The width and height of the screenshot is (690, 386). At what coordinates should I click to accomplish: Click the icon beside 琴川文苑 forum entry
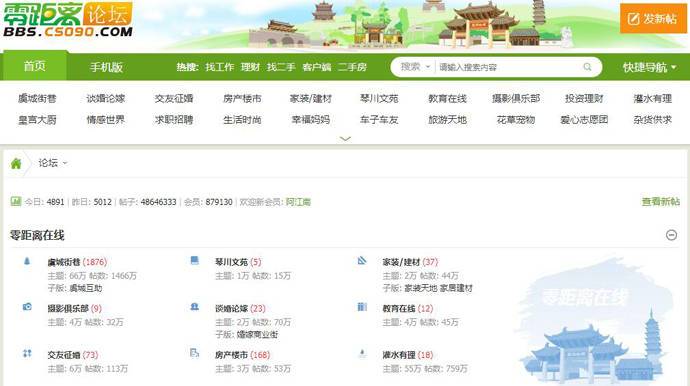point(195,260)
